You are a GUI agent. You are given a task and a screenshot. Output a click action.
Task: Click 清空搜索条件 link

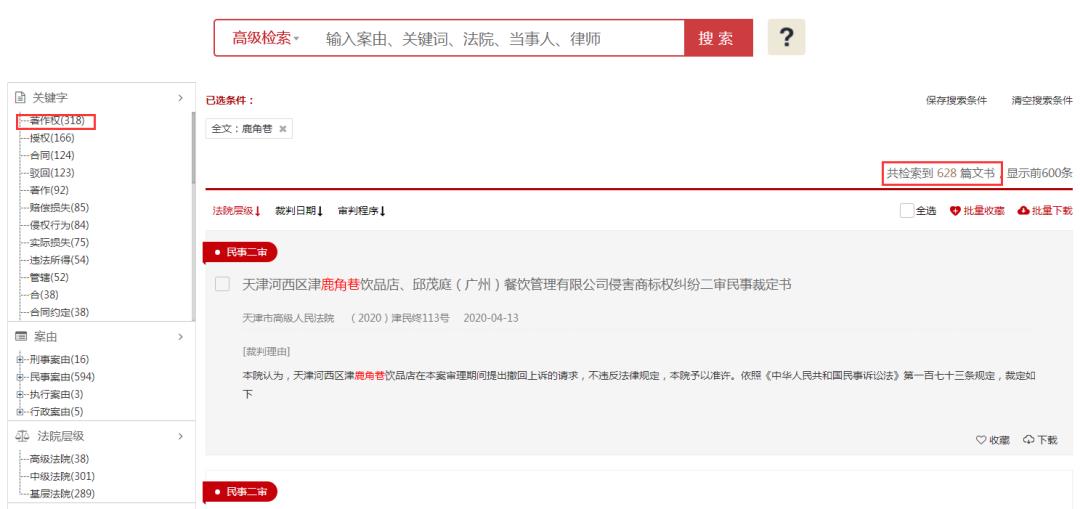(1041, 100)
